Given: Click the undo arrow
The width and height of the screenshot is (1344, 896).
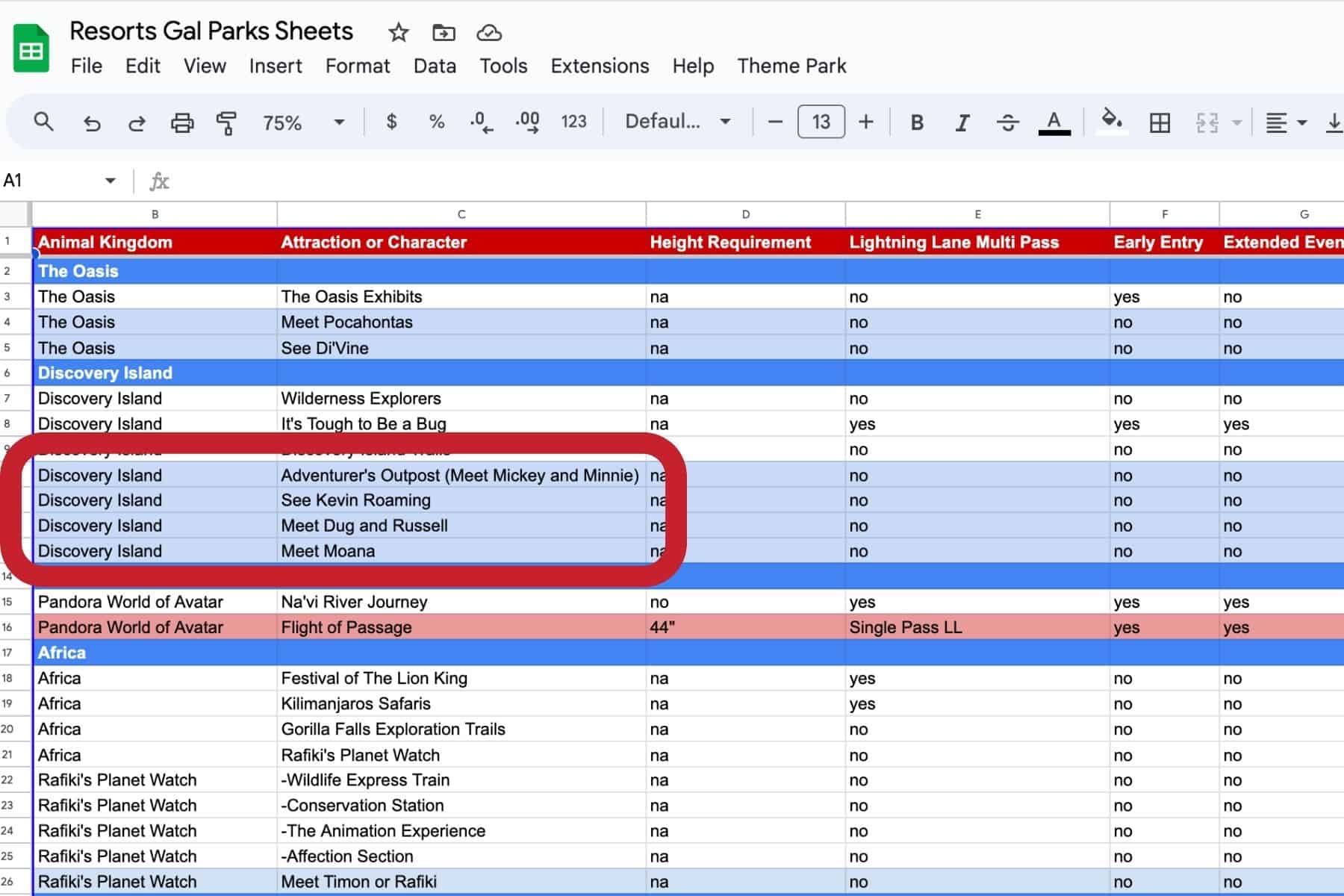Looking at the screenshot, I should pyautogui.click(x=92, y=122).
